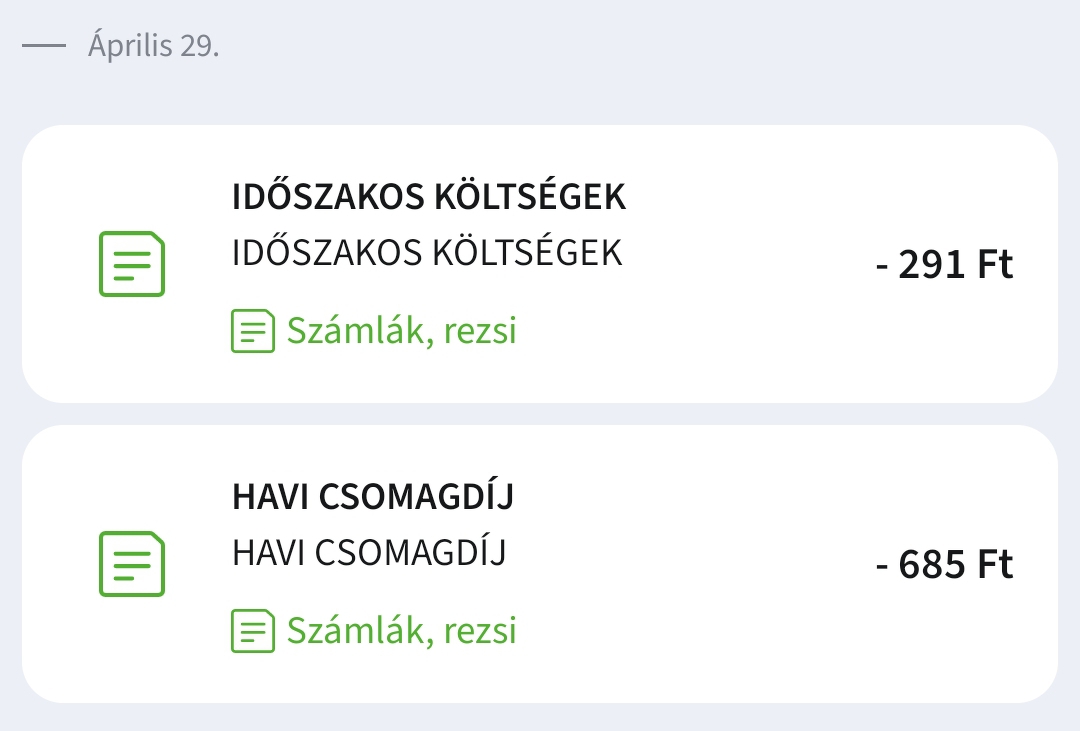Open the bold IDŐSZAKOS KÖLTSÉGEK title

(428, 197)
